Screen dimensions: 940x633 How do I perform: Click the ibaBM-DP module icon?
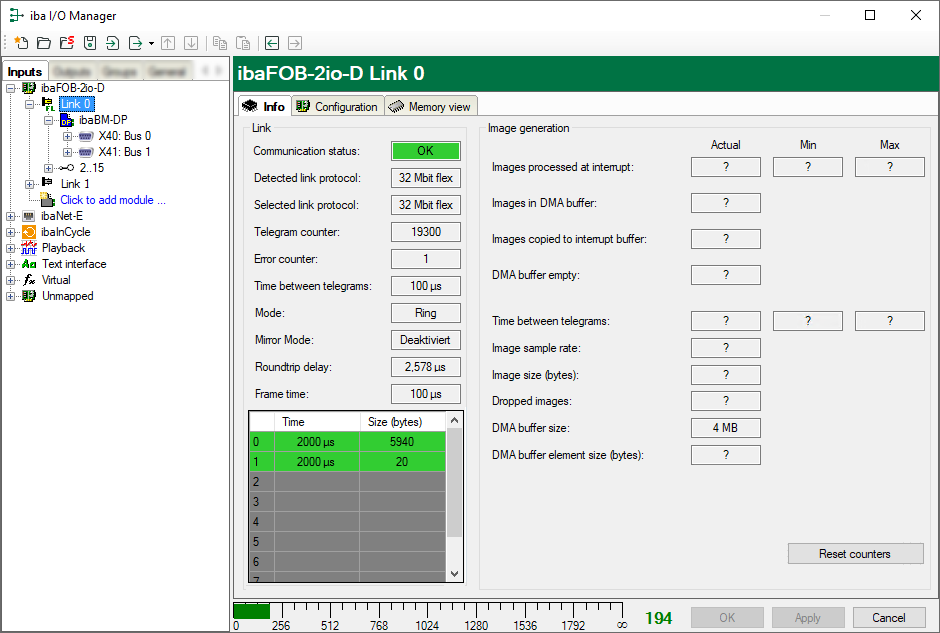pos(67,120)
